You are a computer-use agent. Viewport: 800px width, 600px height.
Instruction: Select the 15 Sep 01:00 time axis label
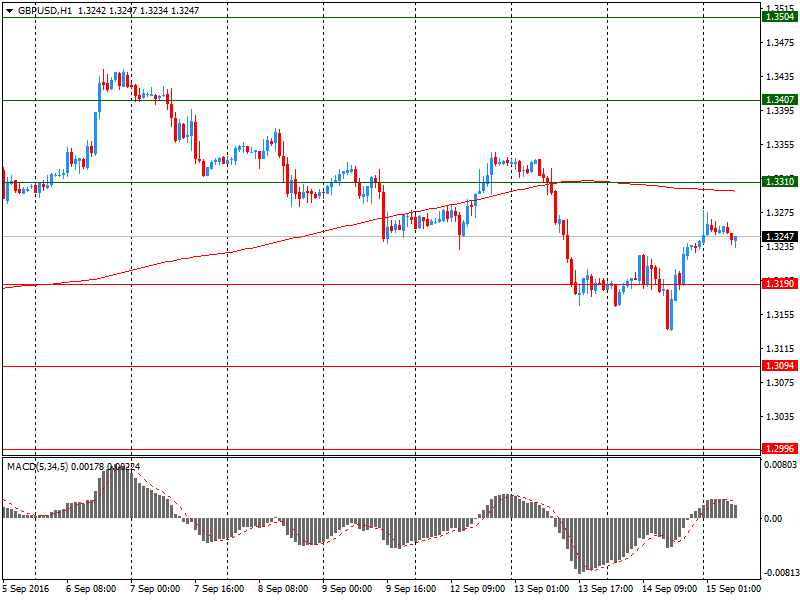coord(733,589)
